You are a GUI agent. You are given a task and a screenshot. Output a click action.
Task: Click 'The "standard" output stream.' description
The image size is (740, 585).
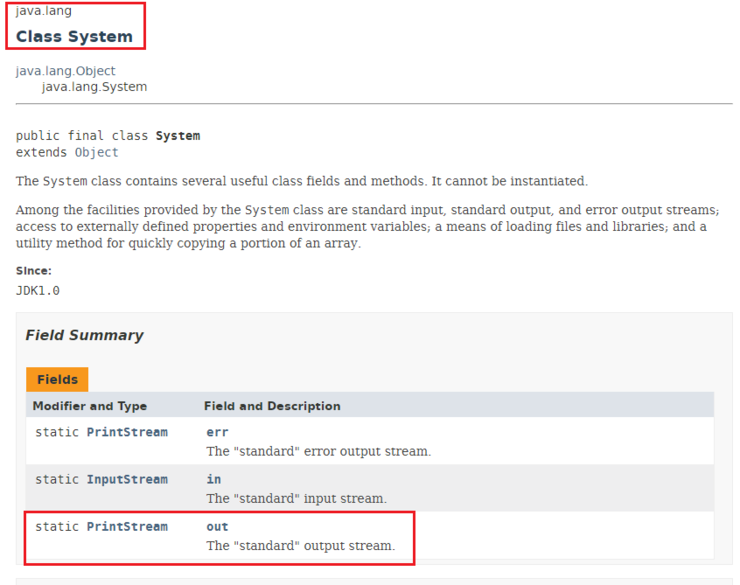click(301, 546)
